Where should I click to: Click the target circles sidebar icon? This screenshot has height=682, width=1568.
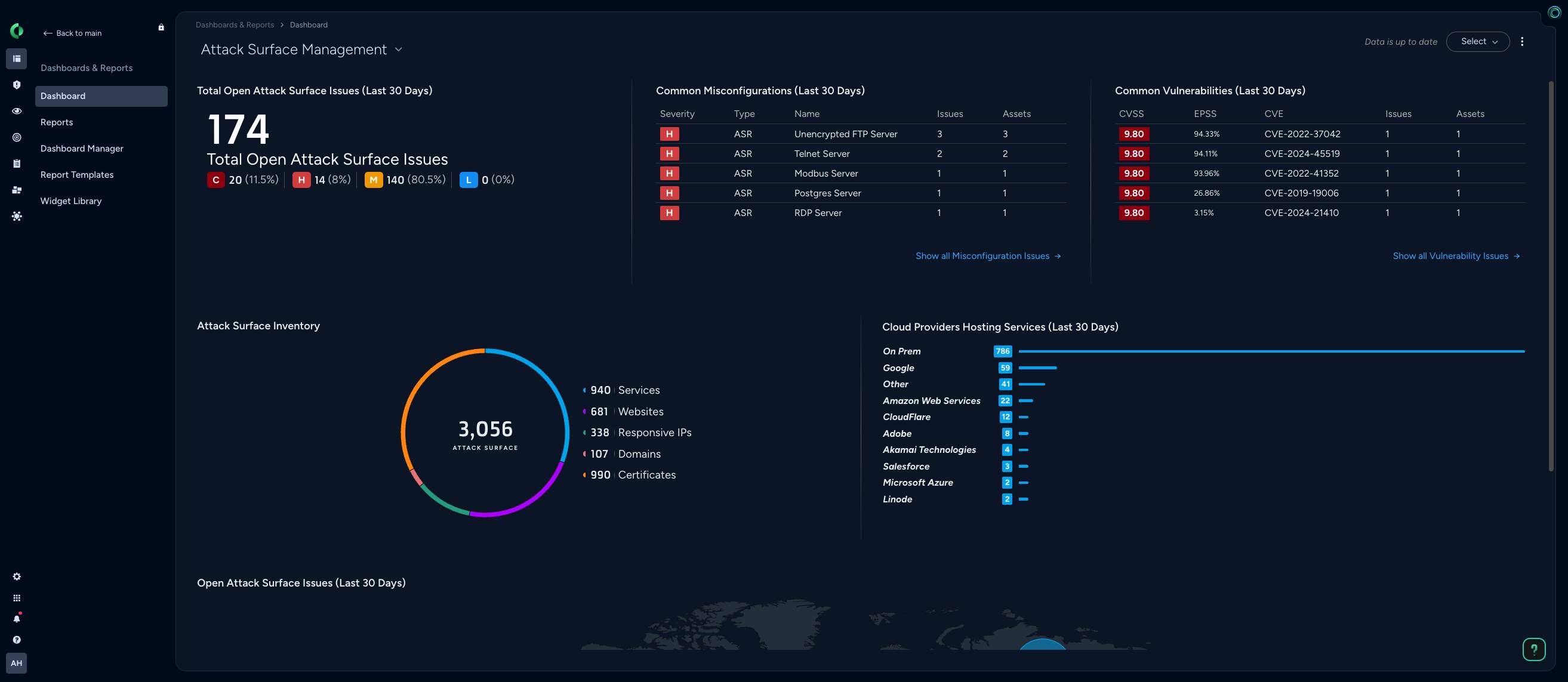[x=17, y=137]
